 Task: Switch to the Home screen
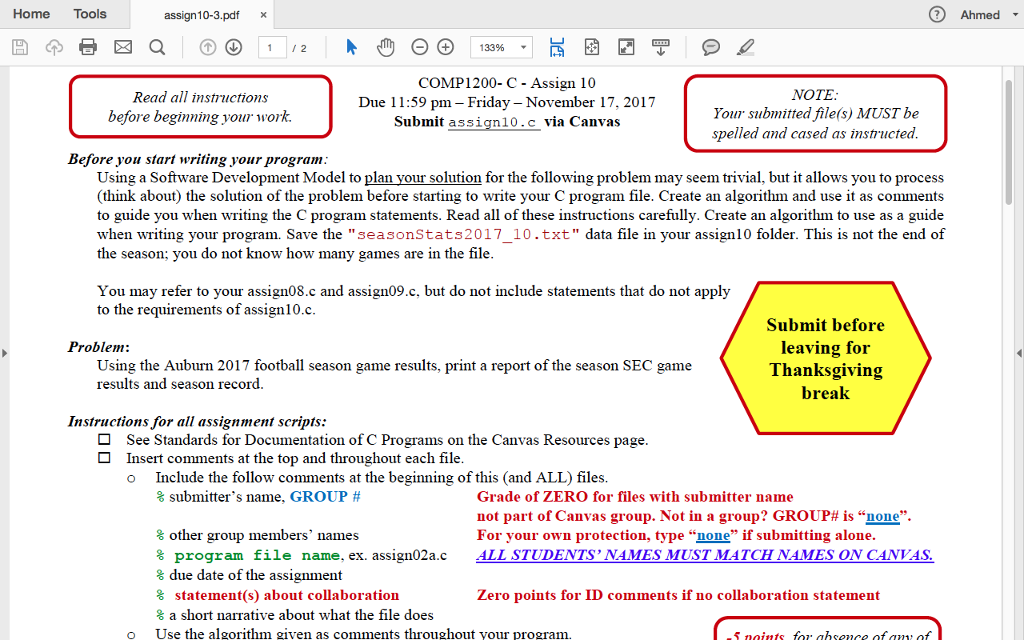click(x=31, y=14)
